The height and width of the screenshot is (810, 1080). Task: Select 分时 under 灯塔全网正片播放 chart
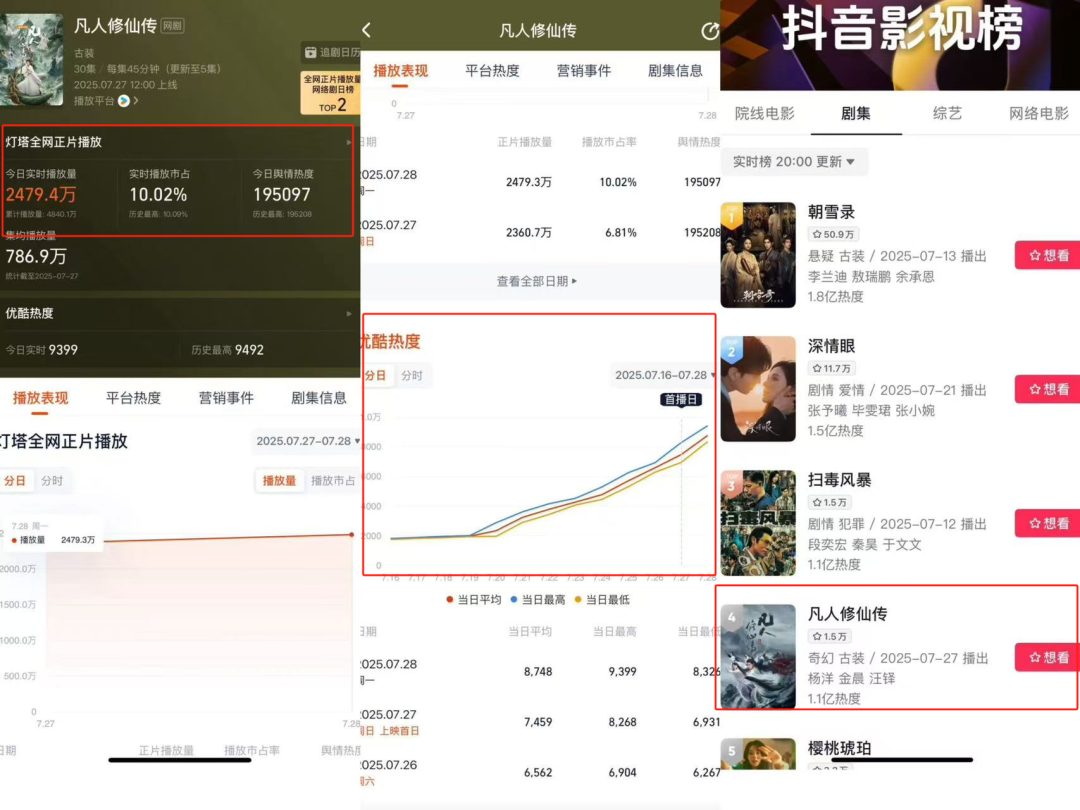point(52,481)
